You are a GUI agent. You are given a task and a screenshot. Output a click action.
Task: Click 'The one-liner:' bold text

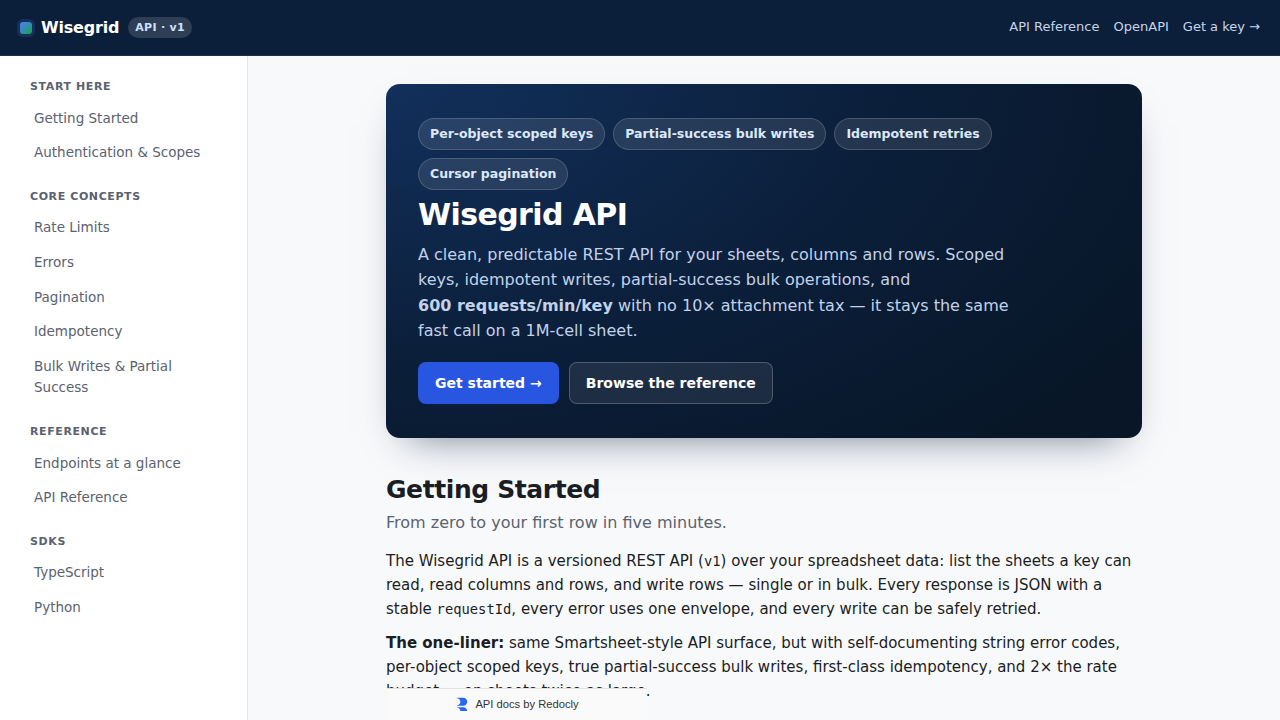pyautogui.click(x=445, y=642)
